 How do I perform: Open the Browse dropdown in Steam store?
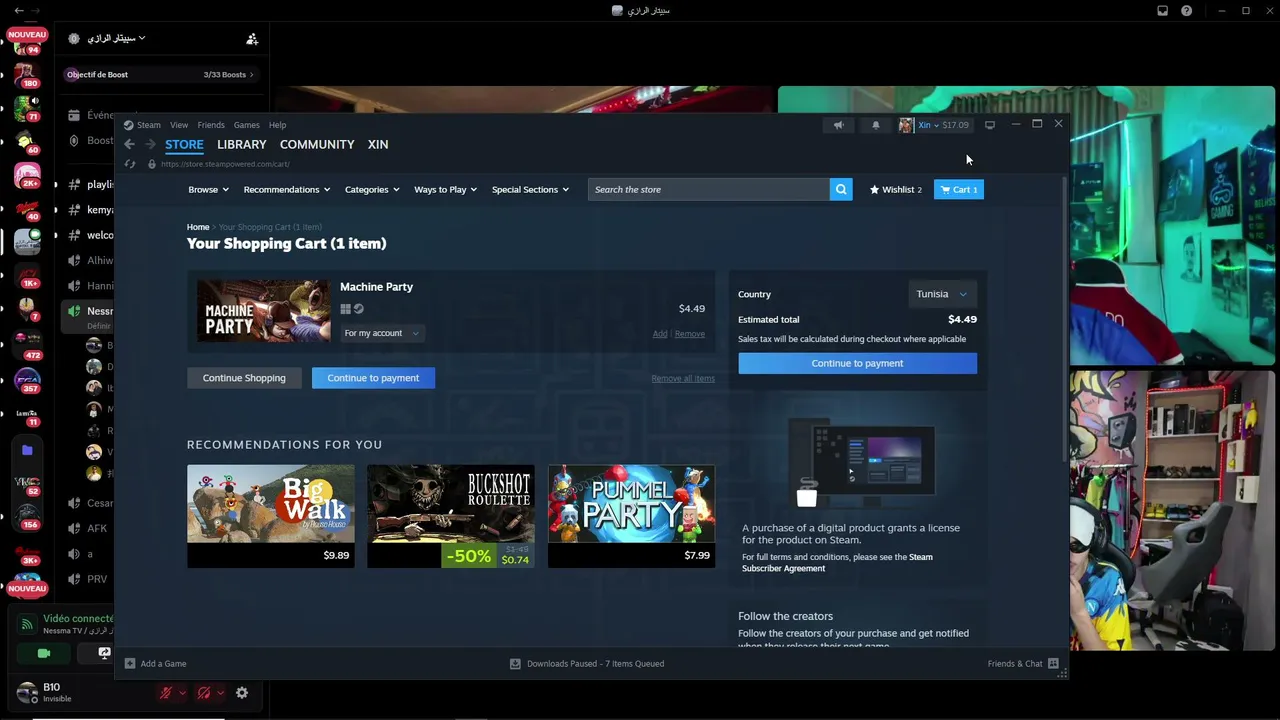click(x=208, y=189)
